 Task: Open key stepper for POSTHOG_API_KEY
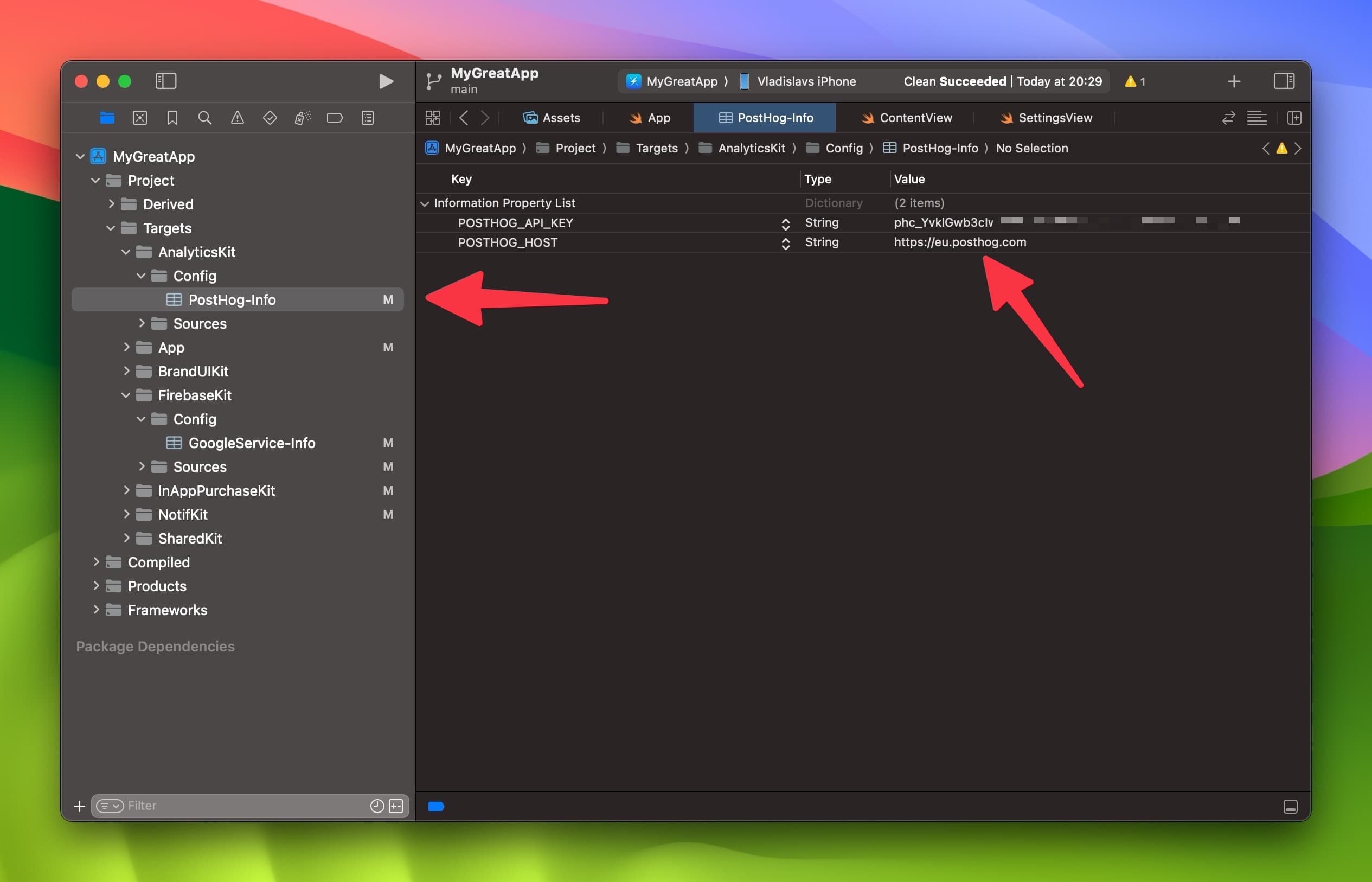coord(786,224)
